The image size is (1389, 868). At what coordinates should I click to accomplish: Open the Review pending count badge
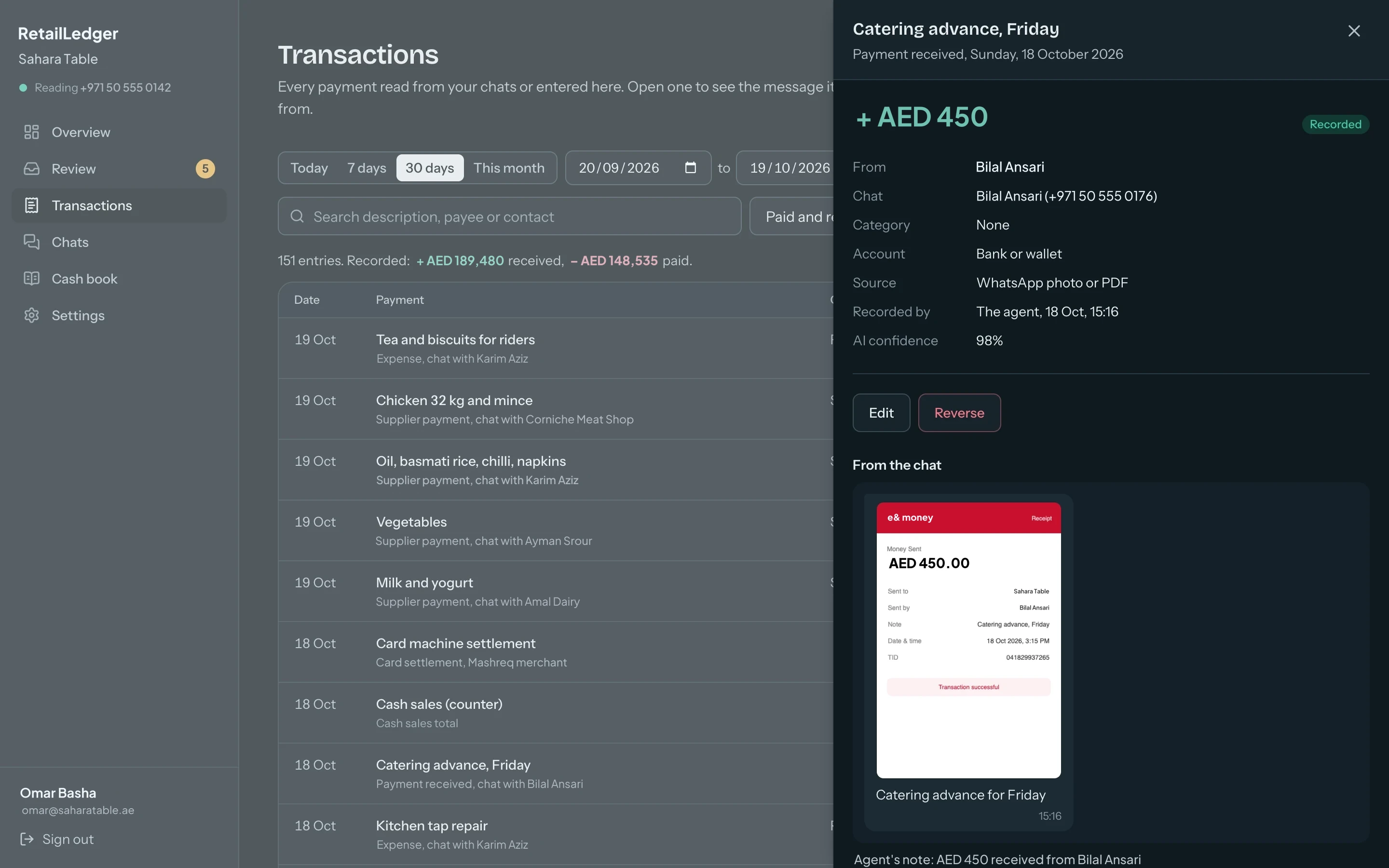[205, 169]
